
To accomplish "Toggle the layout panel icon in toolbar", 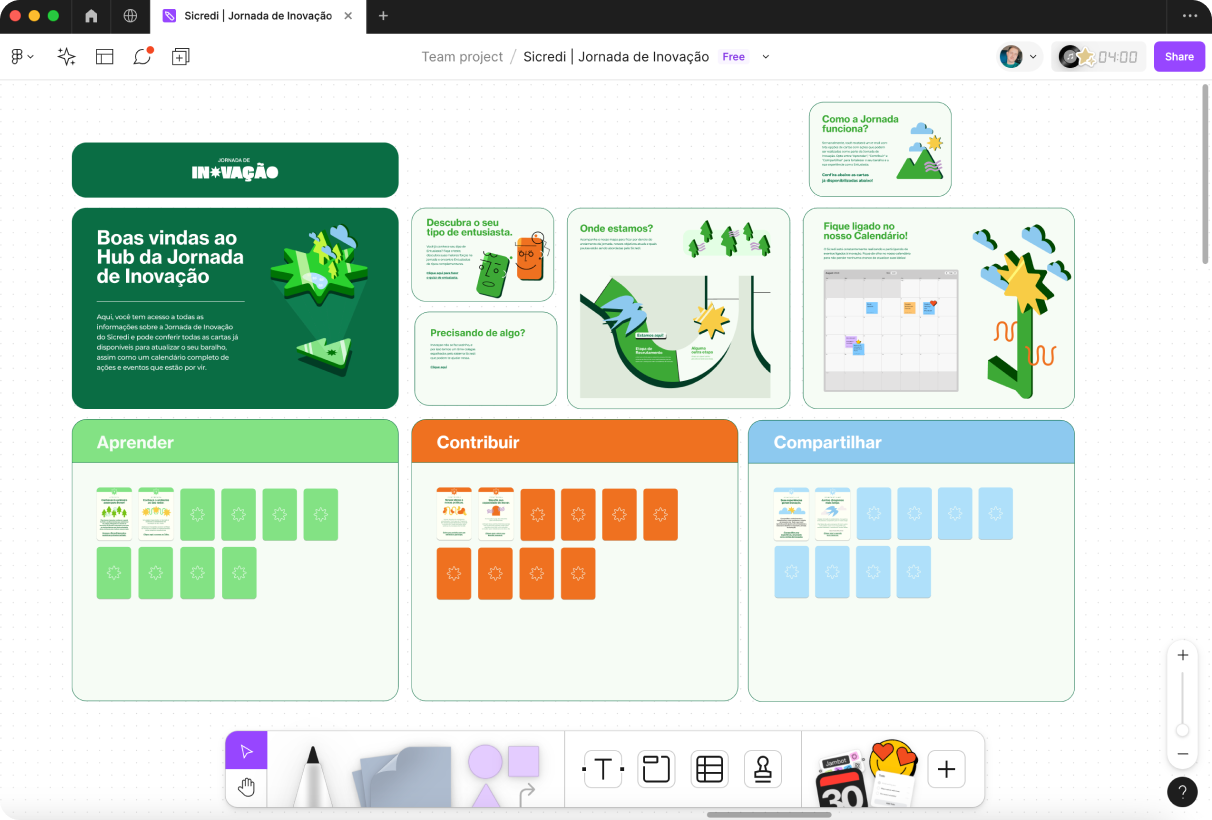I will pos(105,57).
